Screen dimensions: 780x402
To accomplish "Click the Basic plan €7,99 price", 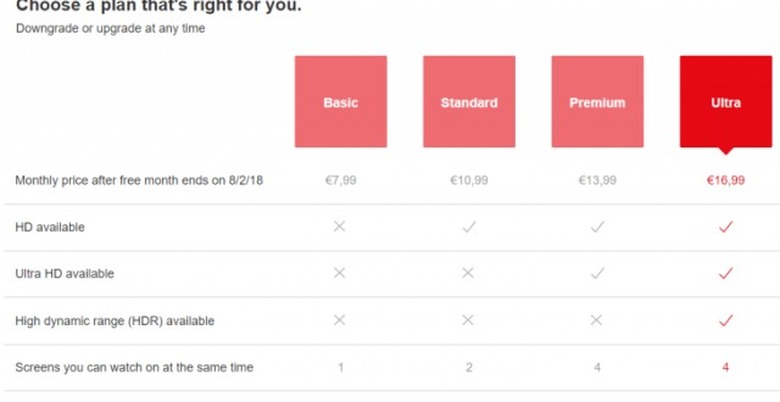I will (340, 181).
